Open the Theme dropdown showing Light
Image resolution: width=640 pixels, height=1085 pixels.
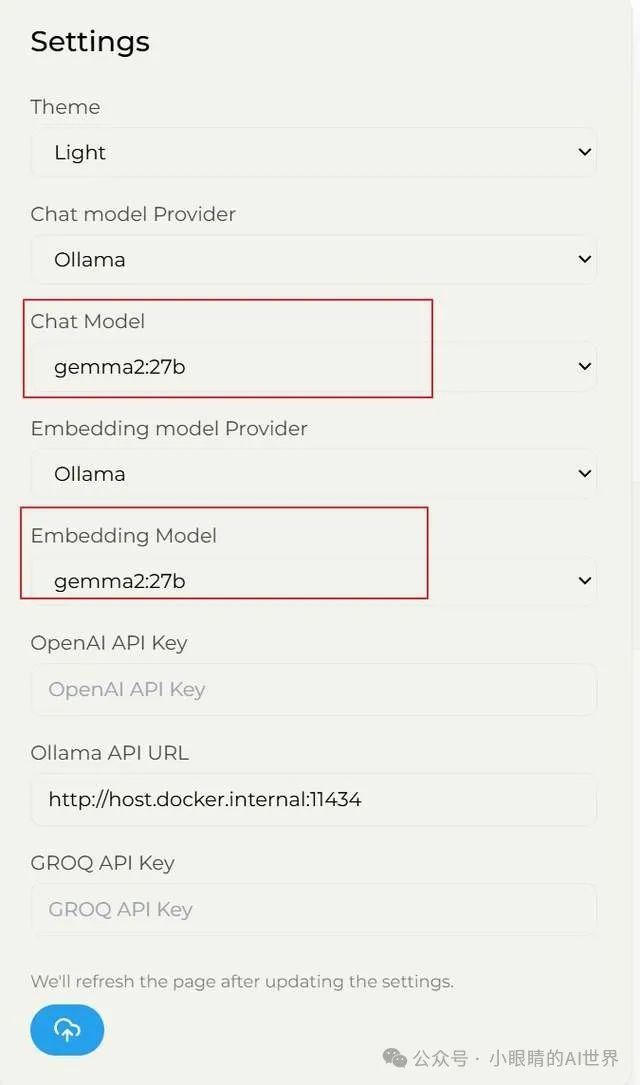click(x=314, y=151)
